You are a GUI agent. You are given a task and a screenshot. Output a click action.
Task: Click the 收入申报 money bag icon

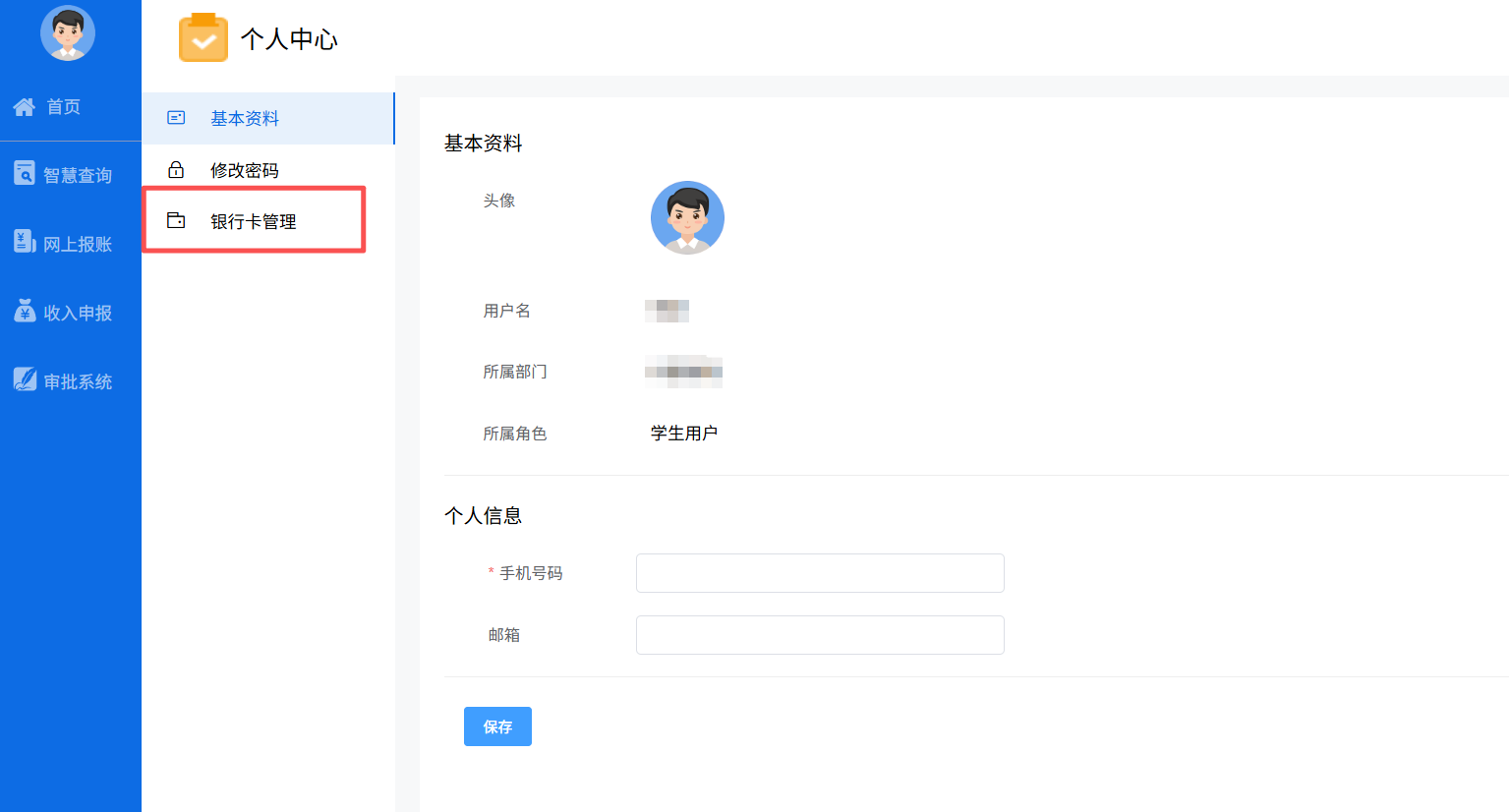(x=25, y=311)
